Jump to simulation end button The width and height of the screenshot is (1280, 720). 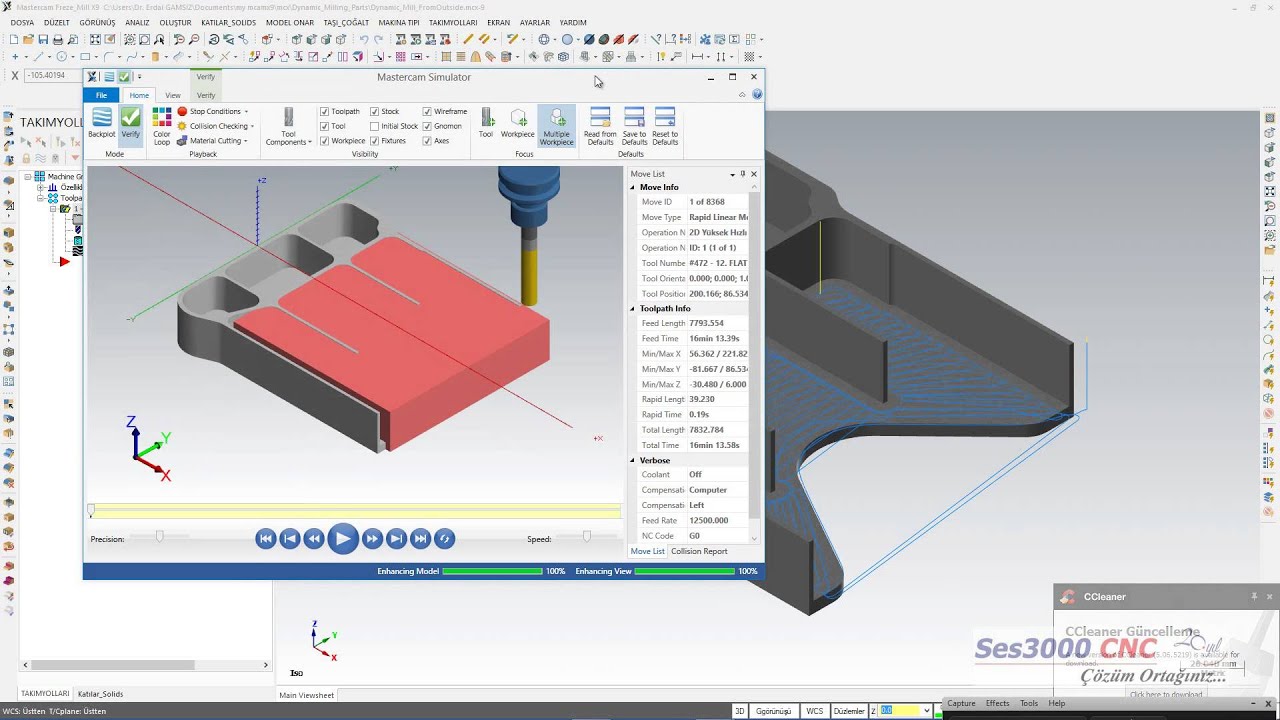(420, 538)
